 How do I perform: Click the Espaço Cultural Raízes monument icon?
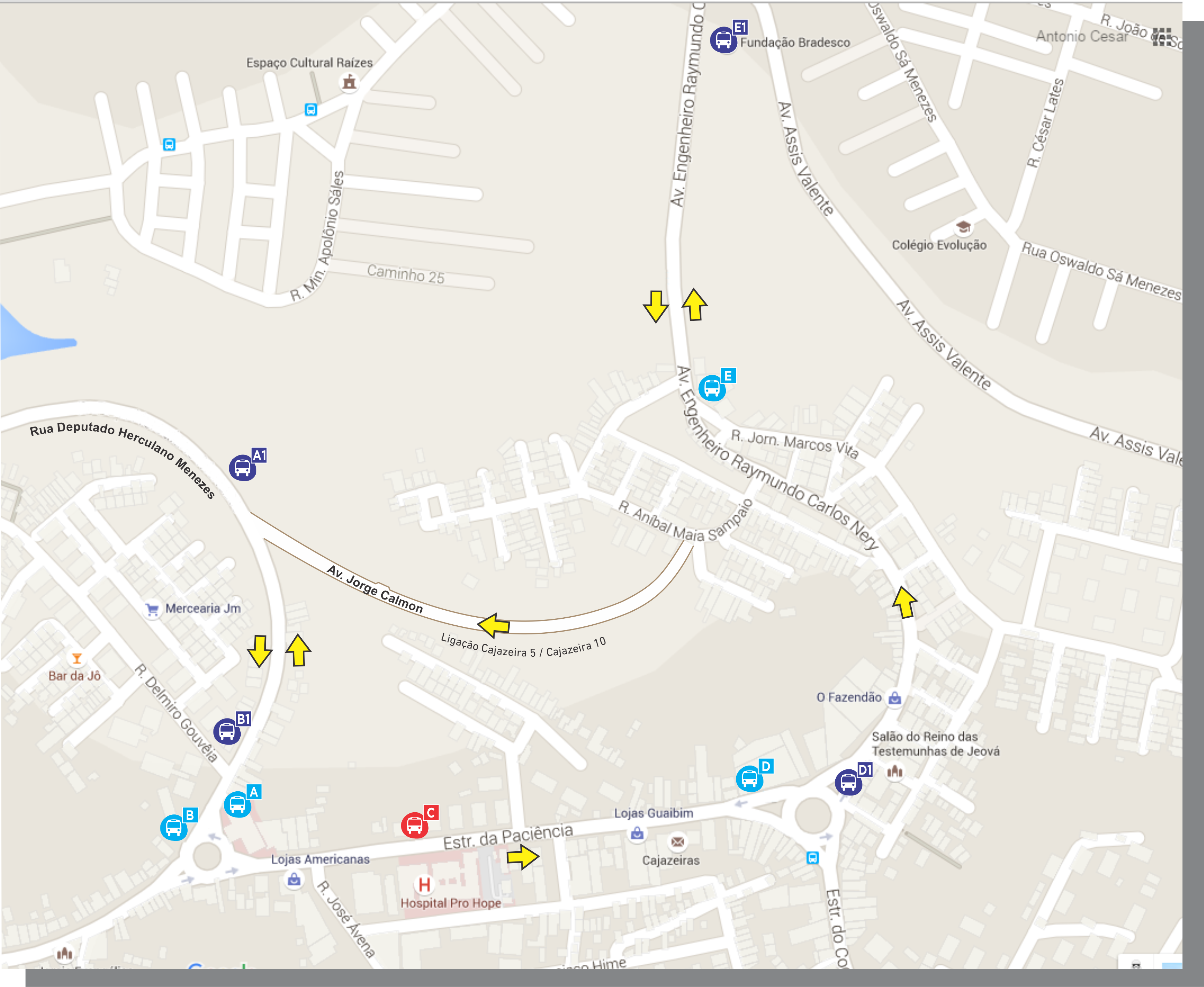pyautogui.click(x=349, y=82)
